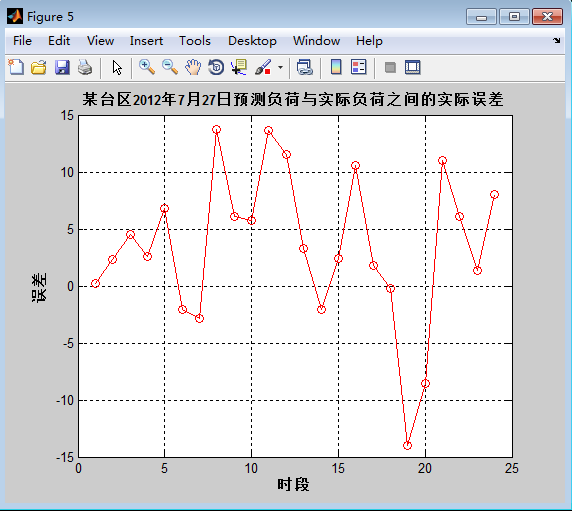Click the New Figure icon
Screen dimensions: 572x511
coord(16,67)
